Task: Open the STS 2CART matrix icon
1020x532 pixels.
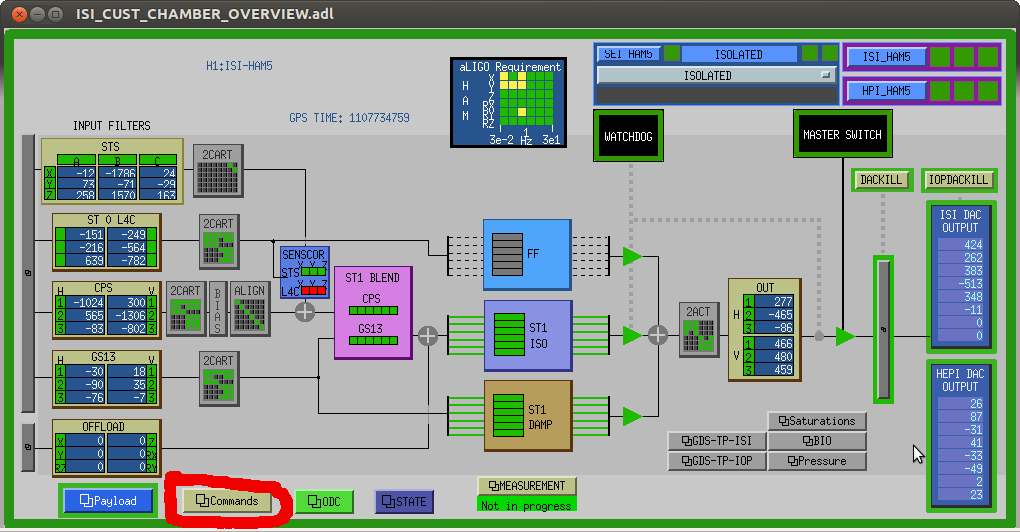Action: [219, 170]
